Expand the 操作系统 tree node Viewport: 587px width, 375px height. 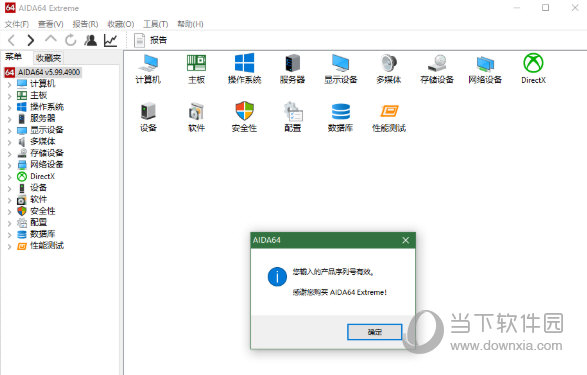click(x=9, y=107)
